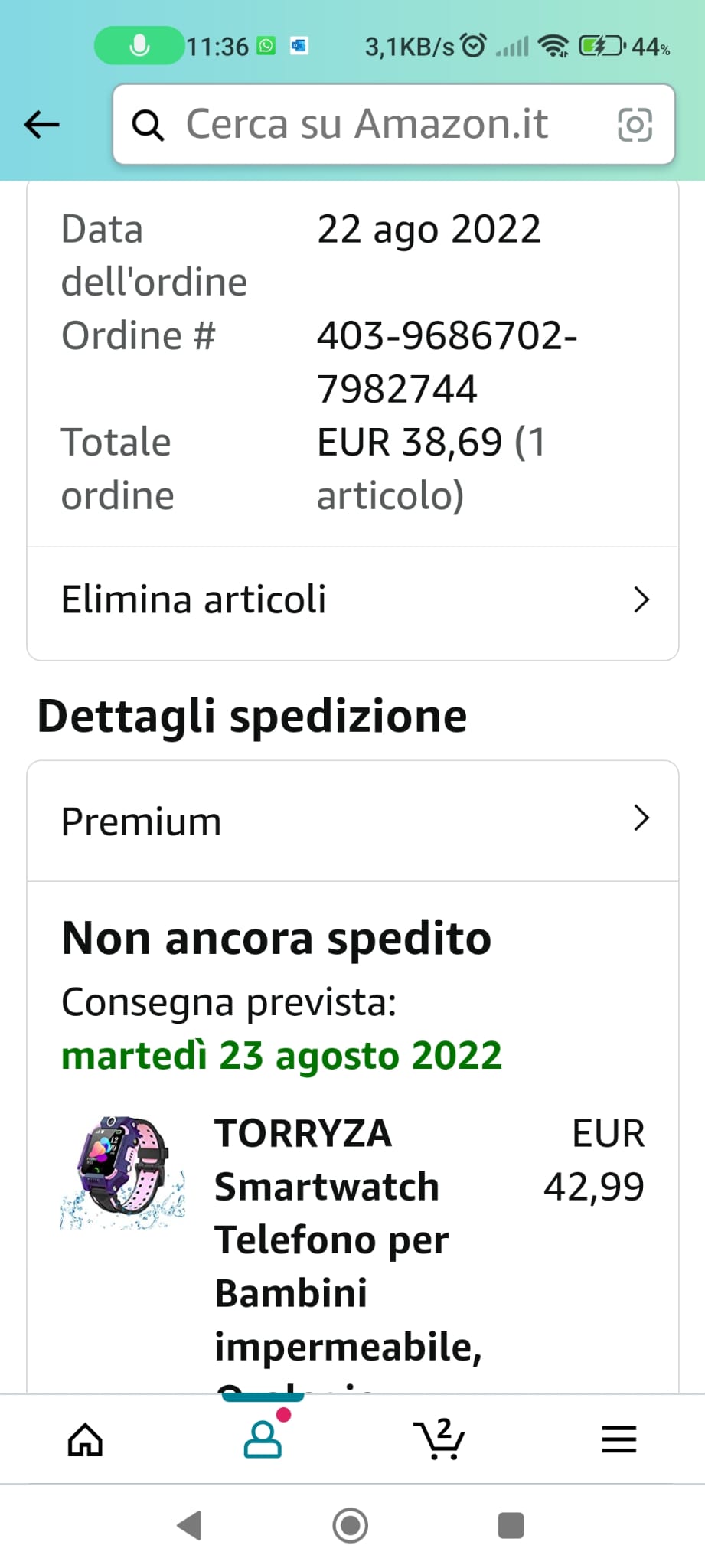
Task: Open the hamburger menu icon
Action: tap(619, 1439)
